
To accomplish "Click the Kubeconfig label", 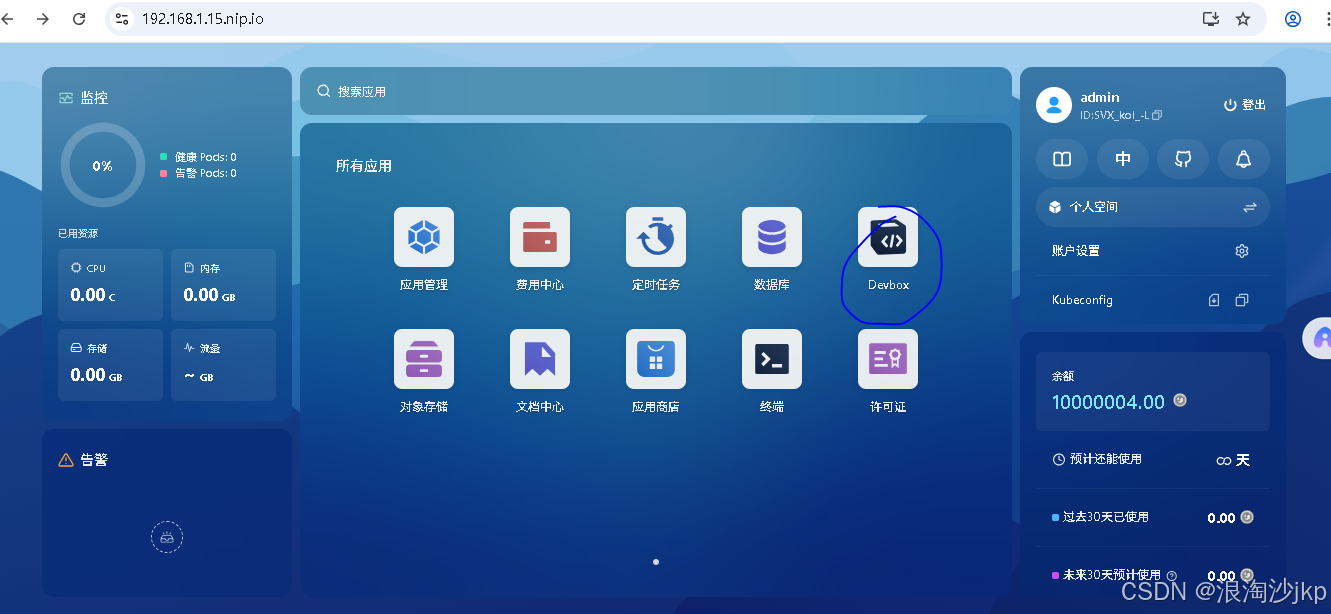I will click(1082, 300).
